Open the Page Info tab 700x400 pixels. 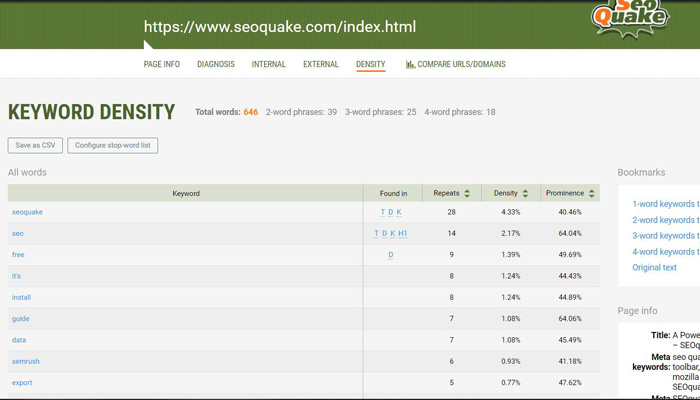[162, 64]
